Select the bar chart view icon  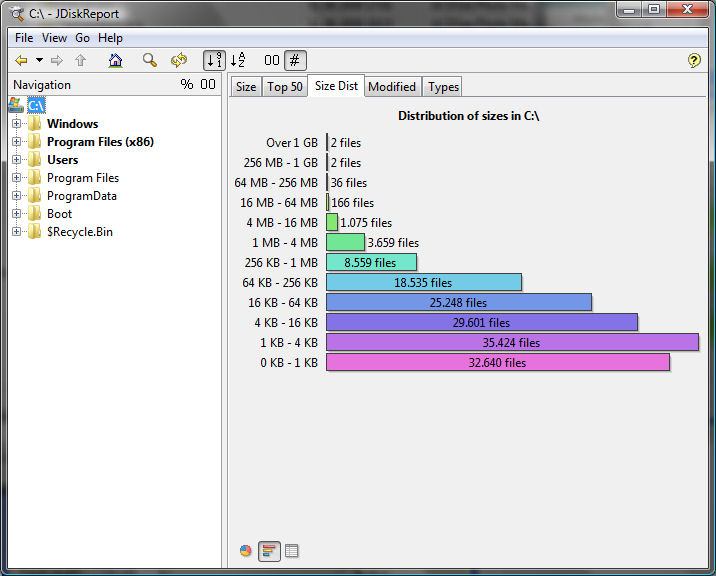coord(269,551)
